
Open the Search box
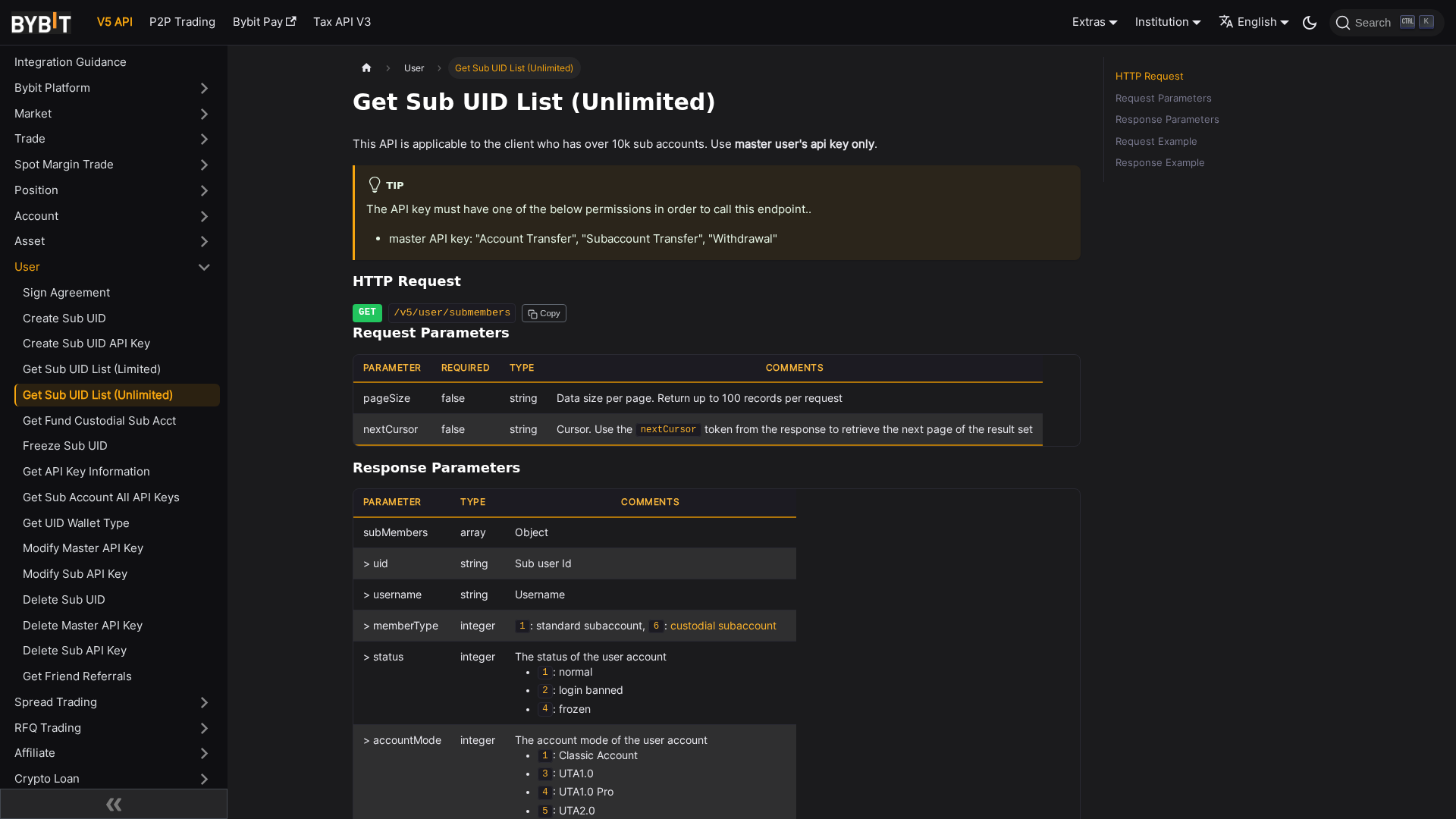click(1386, 23)
